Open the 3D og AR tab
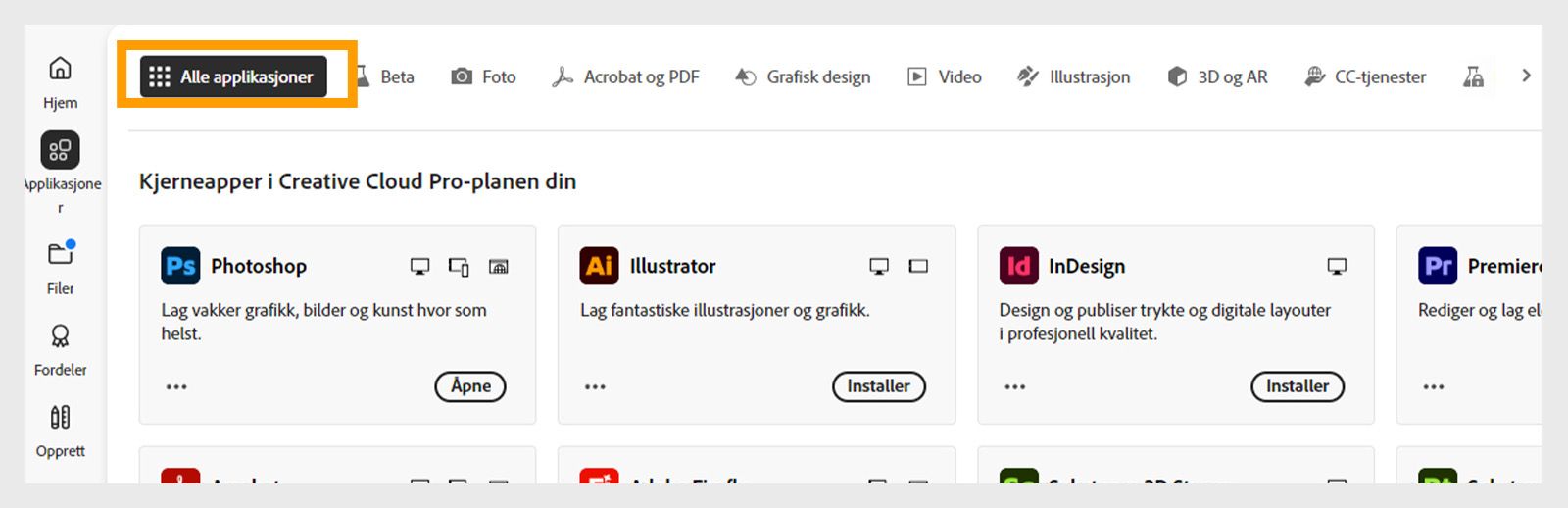Viewport: 1568px width, 508px height. click(1218, 76)
